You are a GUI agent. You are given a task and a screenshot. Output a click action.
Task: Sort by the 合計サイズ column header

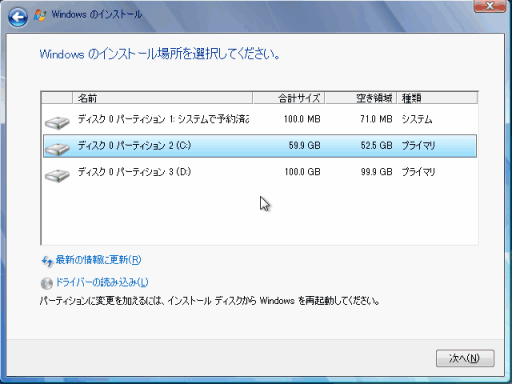pos(289,98)
